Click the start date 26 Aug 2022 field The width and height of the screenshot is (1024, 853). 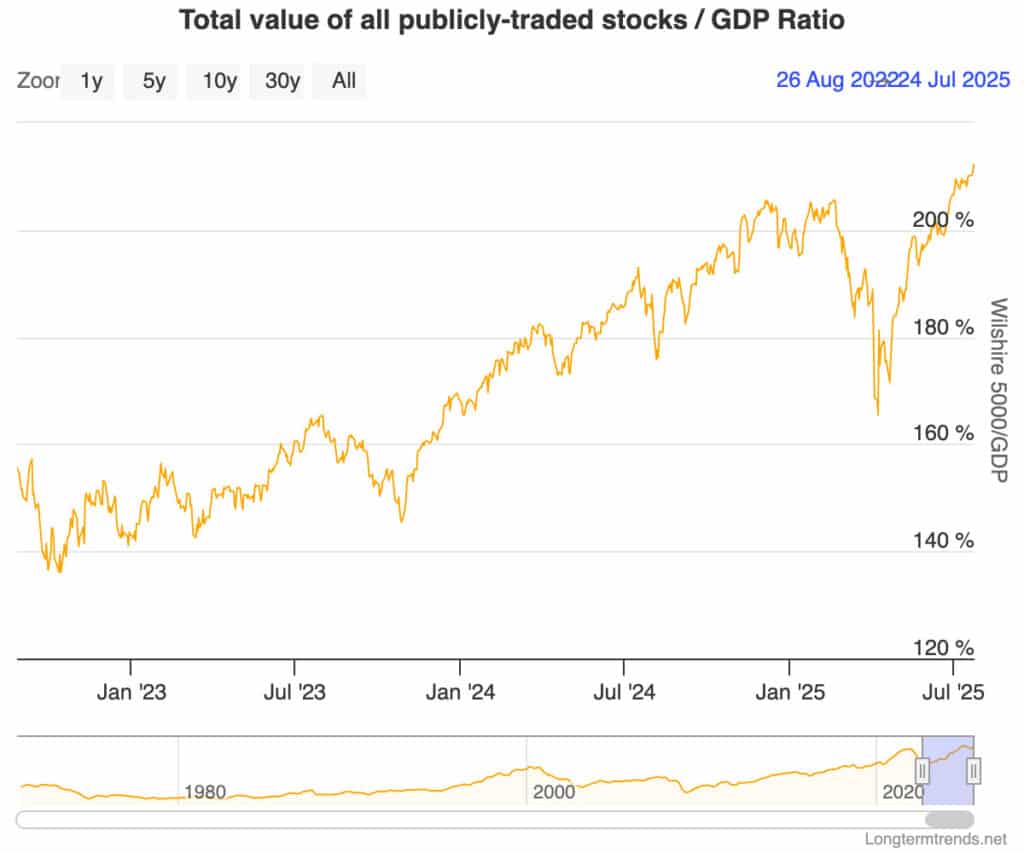click(x=830, y=81)
